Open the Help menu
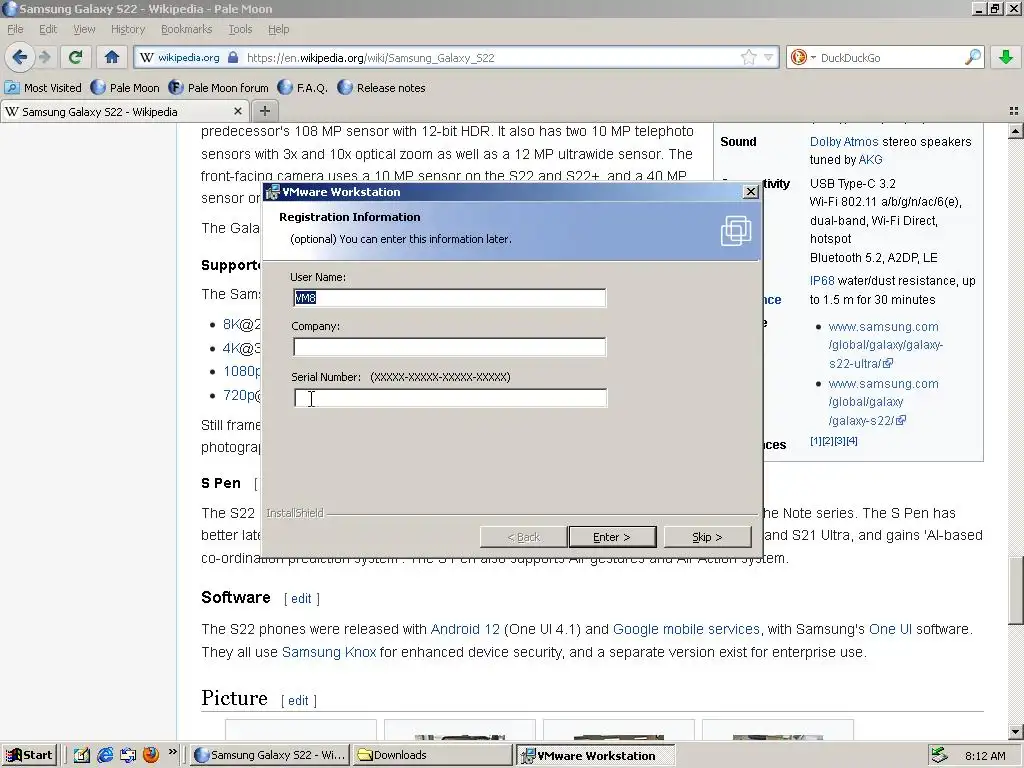 [278, 29]
